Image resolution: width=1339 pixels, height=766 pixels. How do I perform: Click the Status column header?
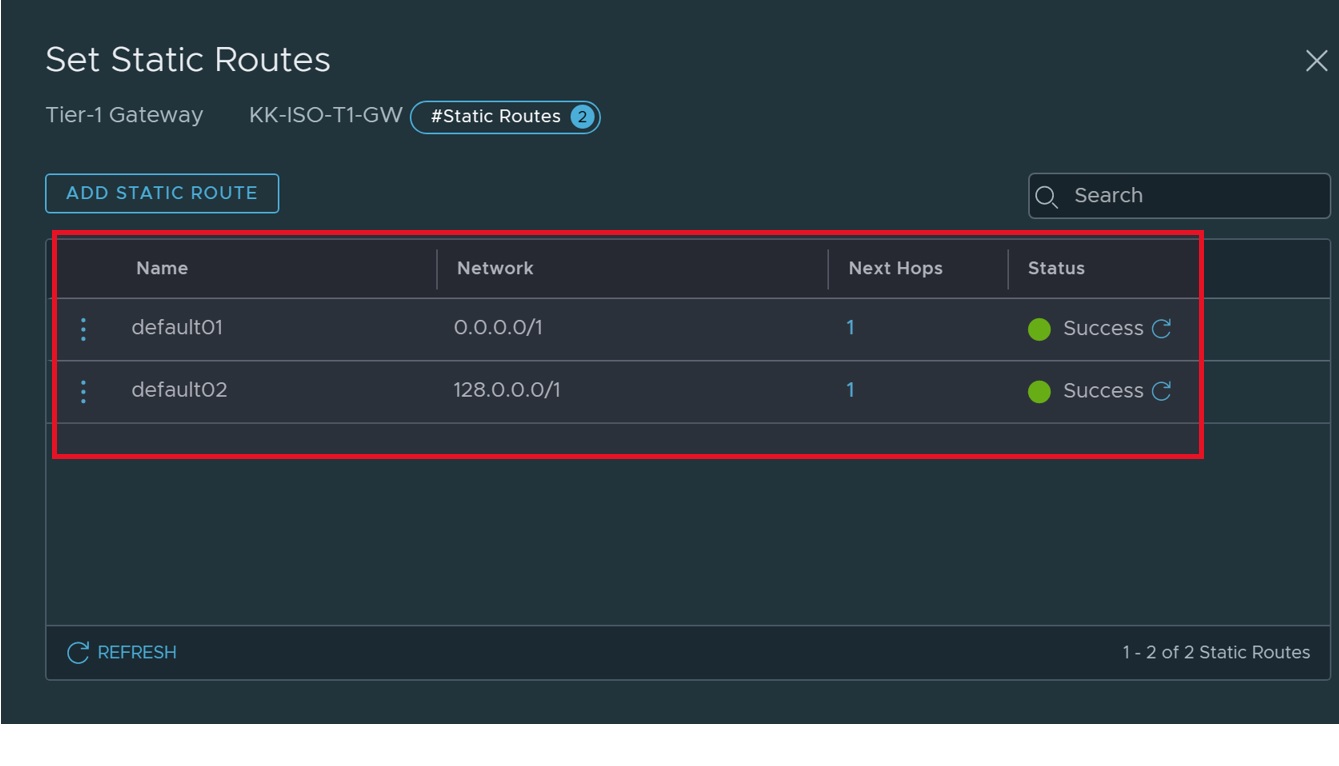[x=1056, y=268]
